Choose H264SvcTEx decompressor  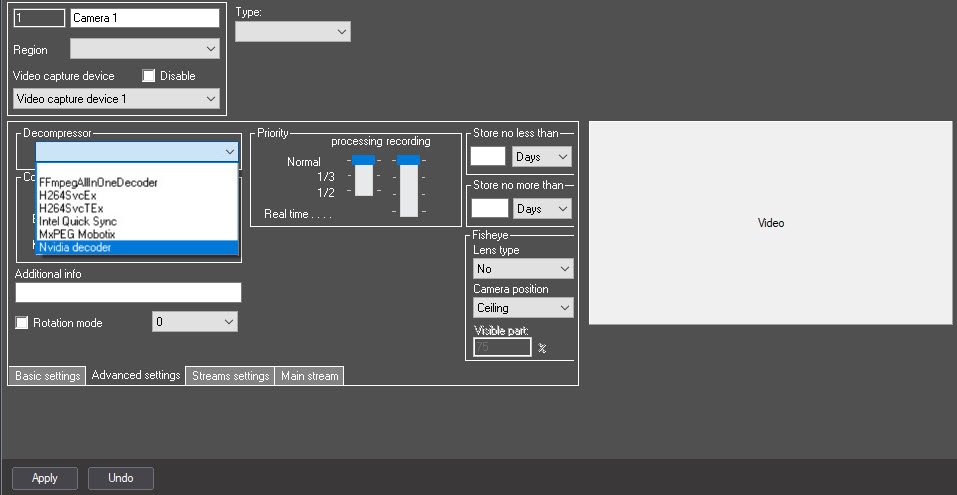(137, 208)
